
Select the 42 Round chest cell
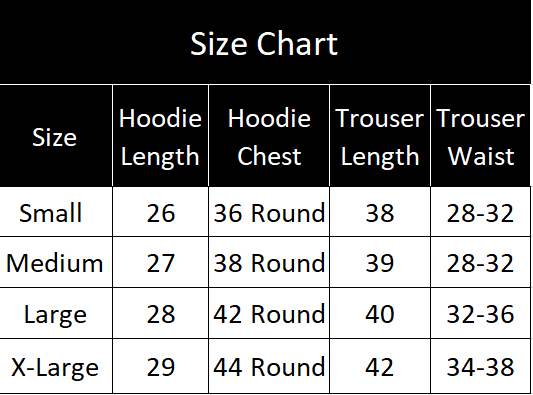point(269,313)
